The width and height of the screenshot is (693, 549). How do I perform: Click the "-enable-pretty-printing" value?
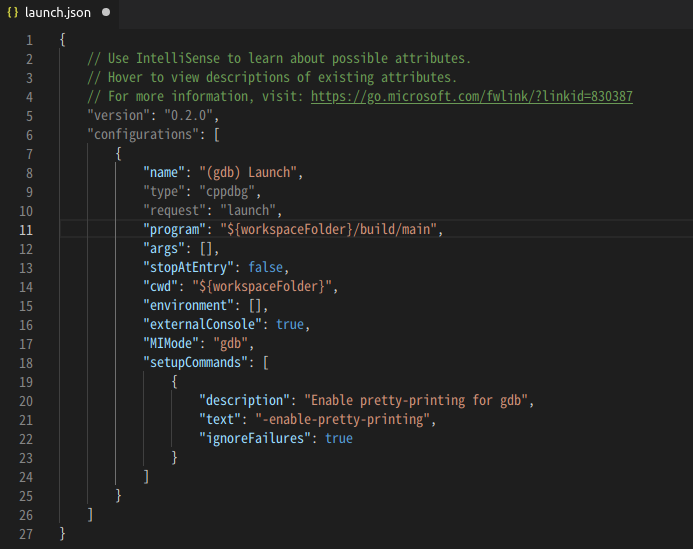(343, 419)
